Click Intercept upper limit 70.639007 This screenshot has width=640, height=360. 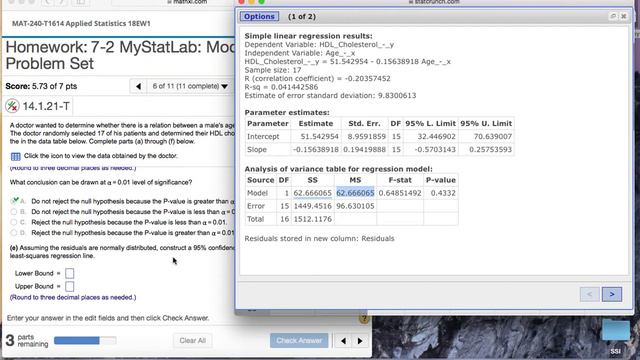tap(493, 137)
